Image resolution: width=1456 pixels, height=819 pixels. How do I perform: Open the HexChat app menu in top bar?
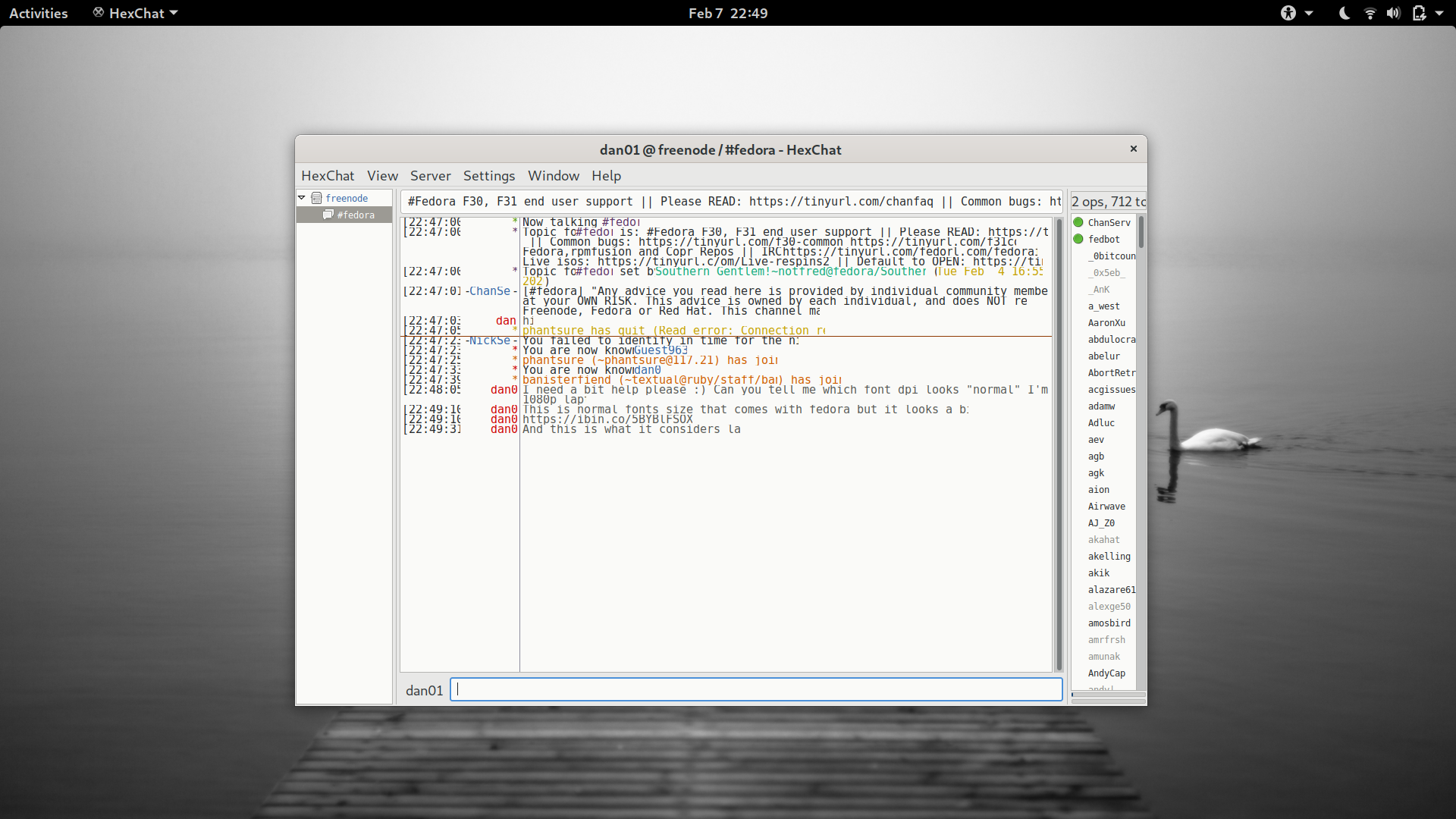pos(136,13)
